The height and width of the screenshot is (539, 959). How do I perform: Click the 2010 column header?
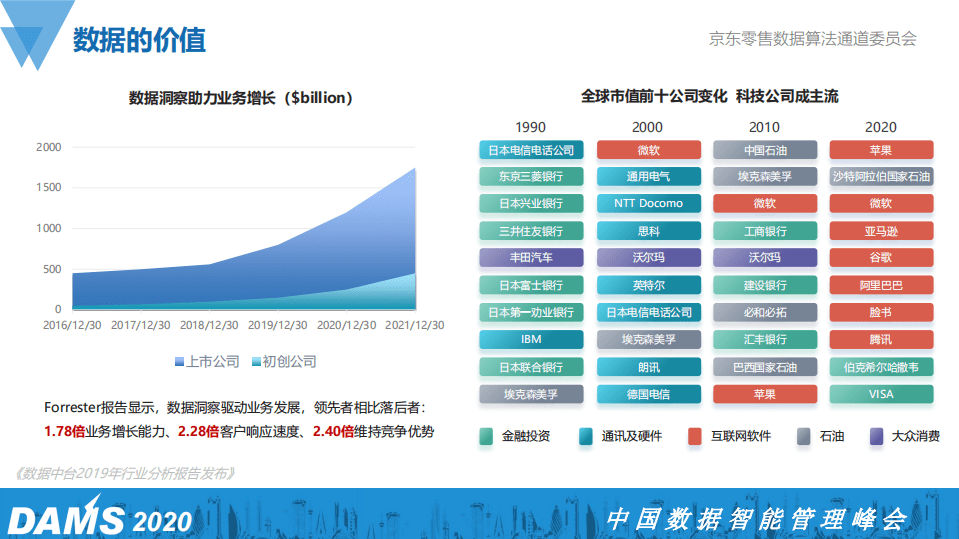tap(765, 127)
